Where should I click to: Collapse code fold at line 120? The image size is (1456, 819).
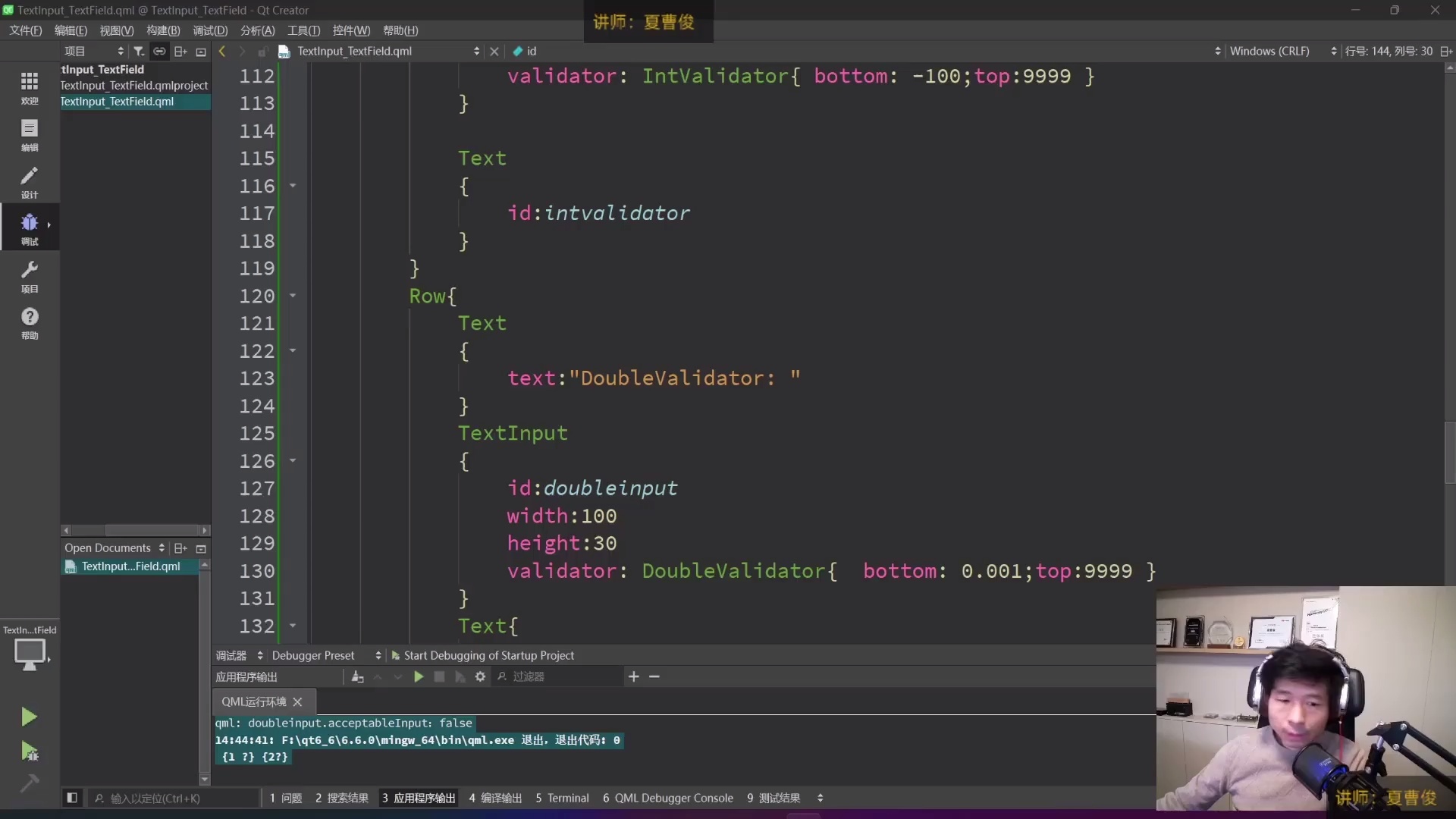(293, 296)
